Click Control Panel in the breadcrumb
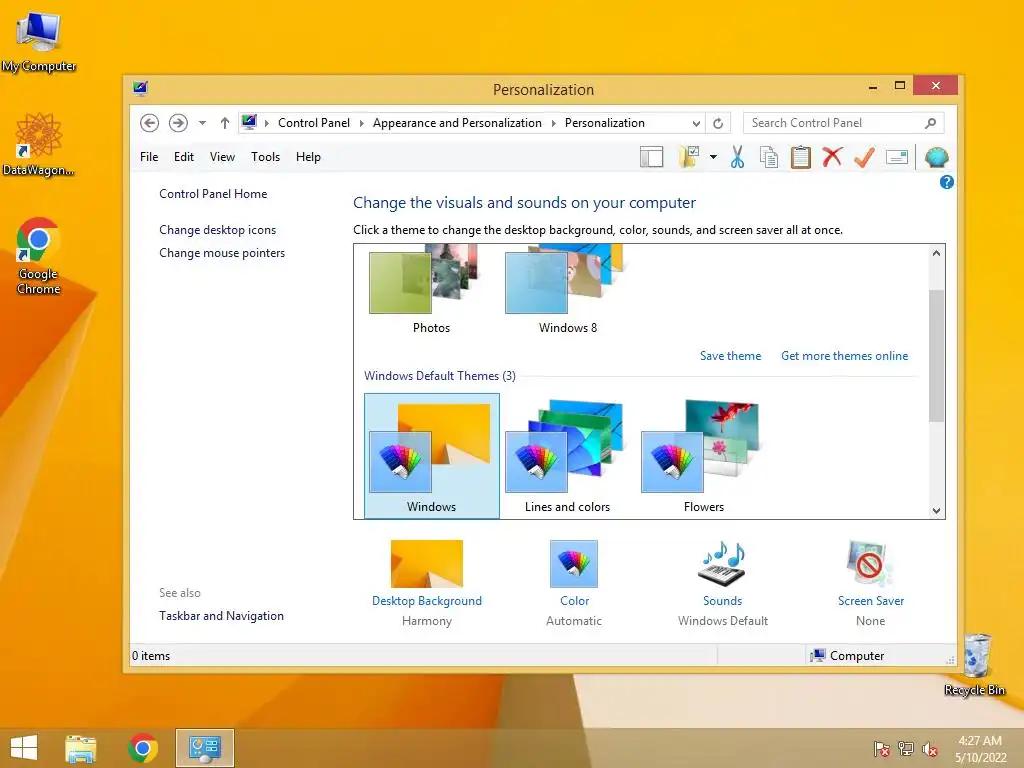The image size is (1024, 768). pyautogui.click(x=313, y=123)
